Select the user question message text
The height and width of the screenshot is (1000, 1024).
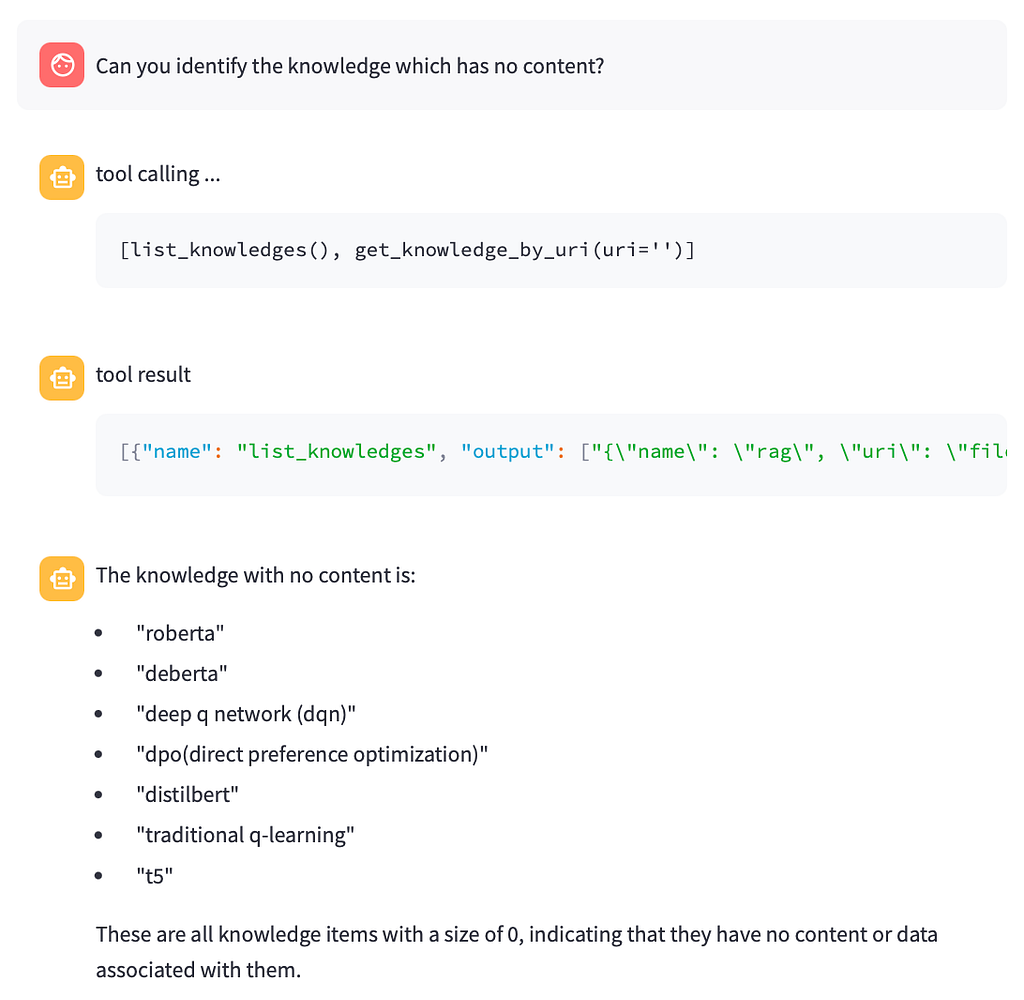click(349, 66)
